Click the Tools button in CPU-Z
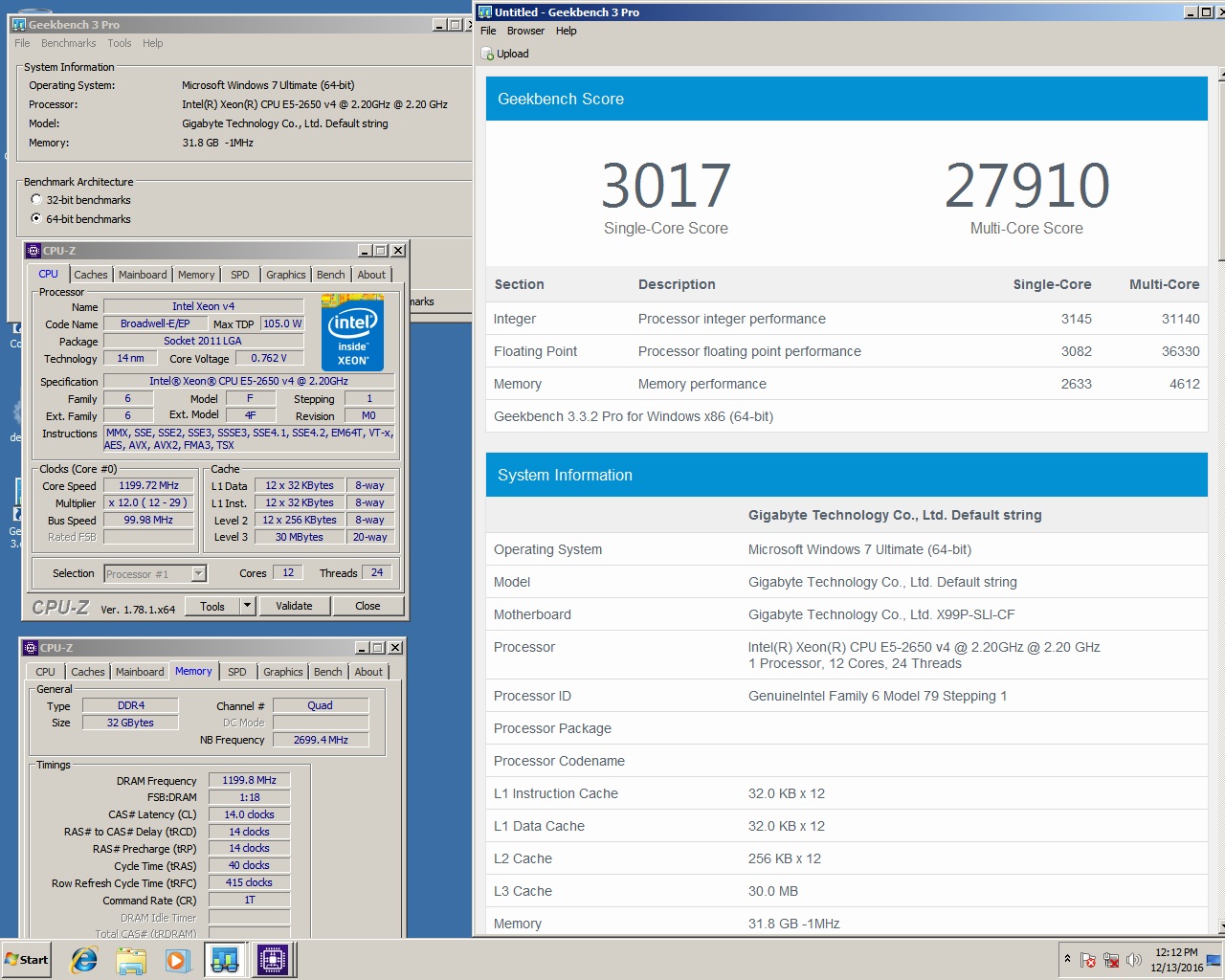This screenshot has height=980, width=1225. [x=212, y=606]
